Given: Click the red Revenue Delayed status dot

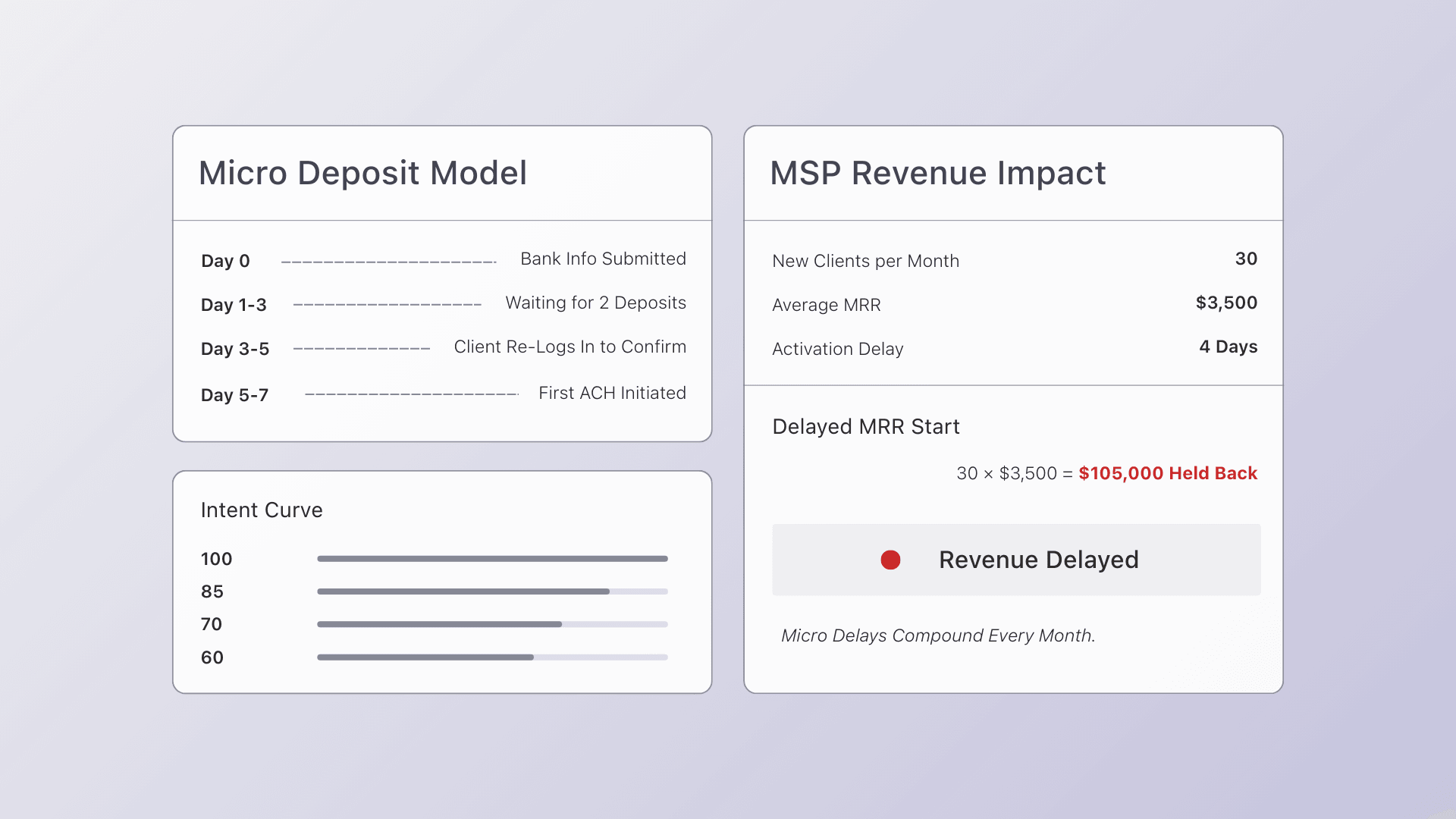Looking at the screenshot, I should coord(890,560).
